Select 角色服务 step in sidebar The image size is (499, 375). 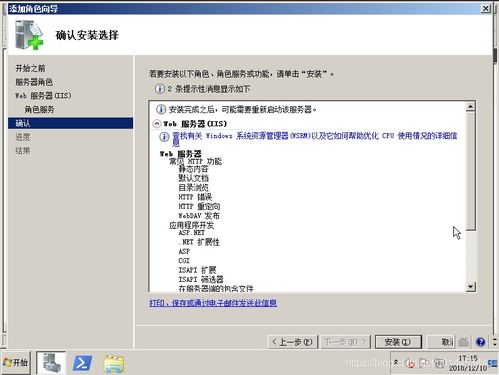click(x=39, y=109)
